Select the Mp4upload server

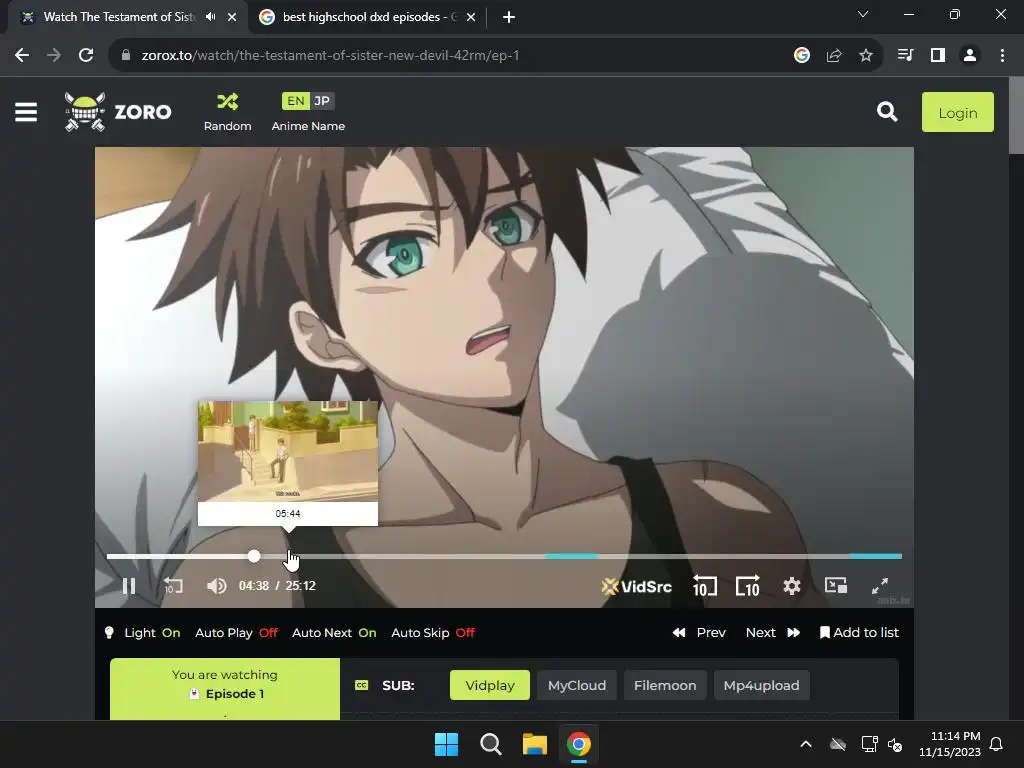[x=761, y=685]
